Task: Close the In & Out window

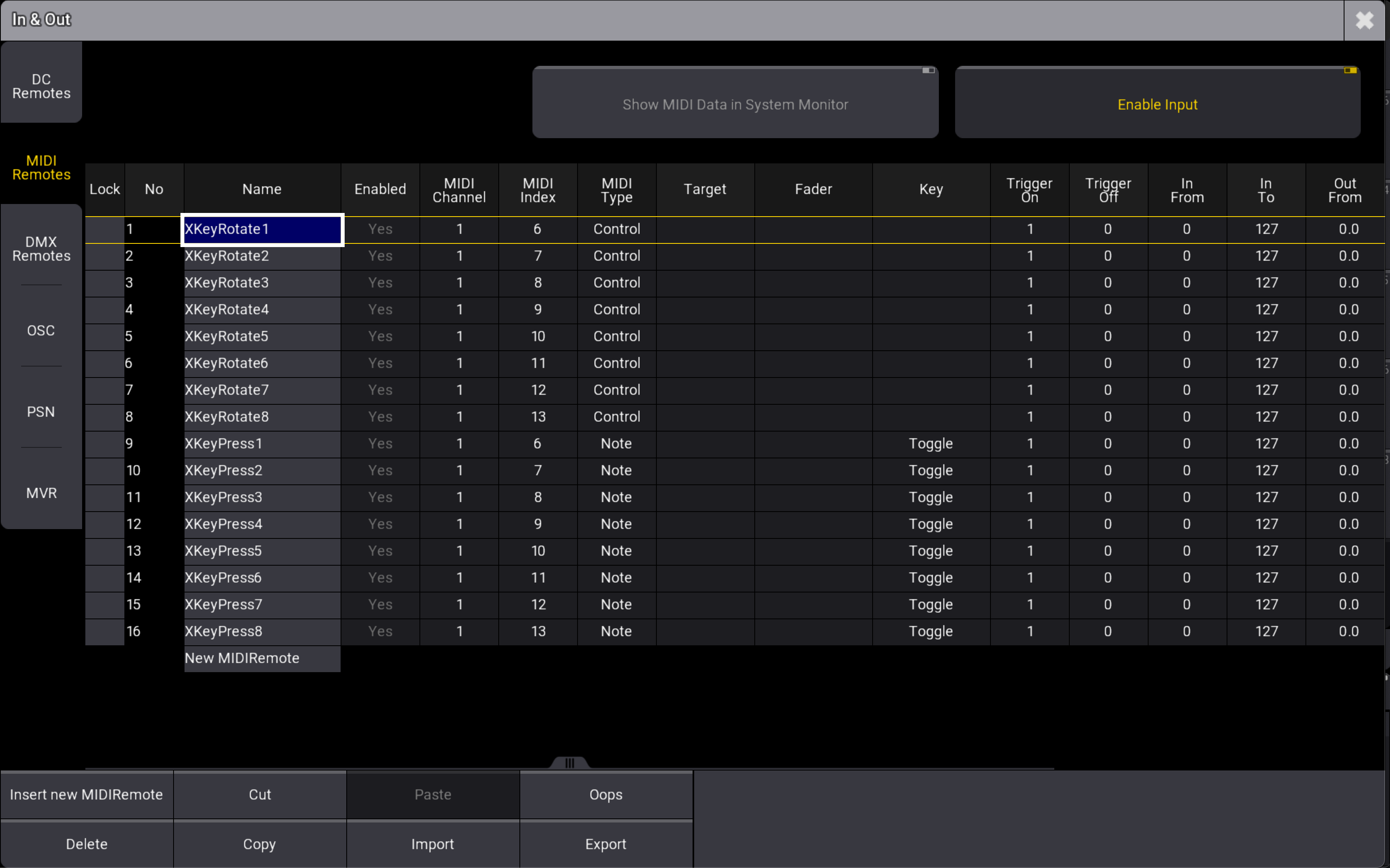Action: pyautogui.click(x=1364, y=20)
